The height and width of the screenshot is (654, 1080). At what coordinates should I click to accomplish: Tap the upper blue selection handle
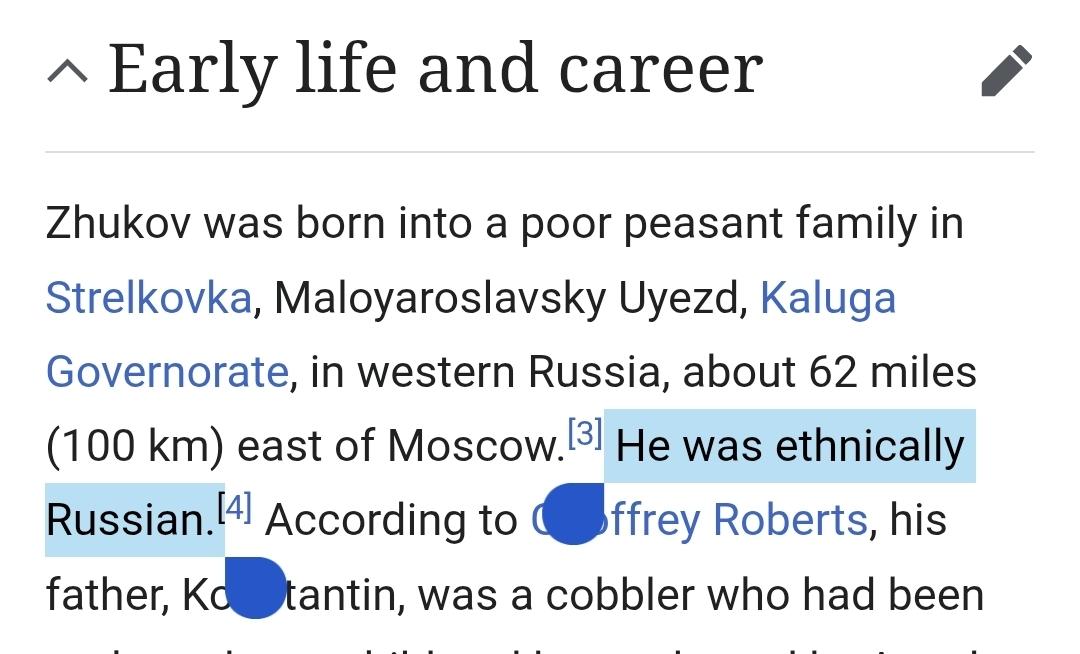[x=573, y=514]
